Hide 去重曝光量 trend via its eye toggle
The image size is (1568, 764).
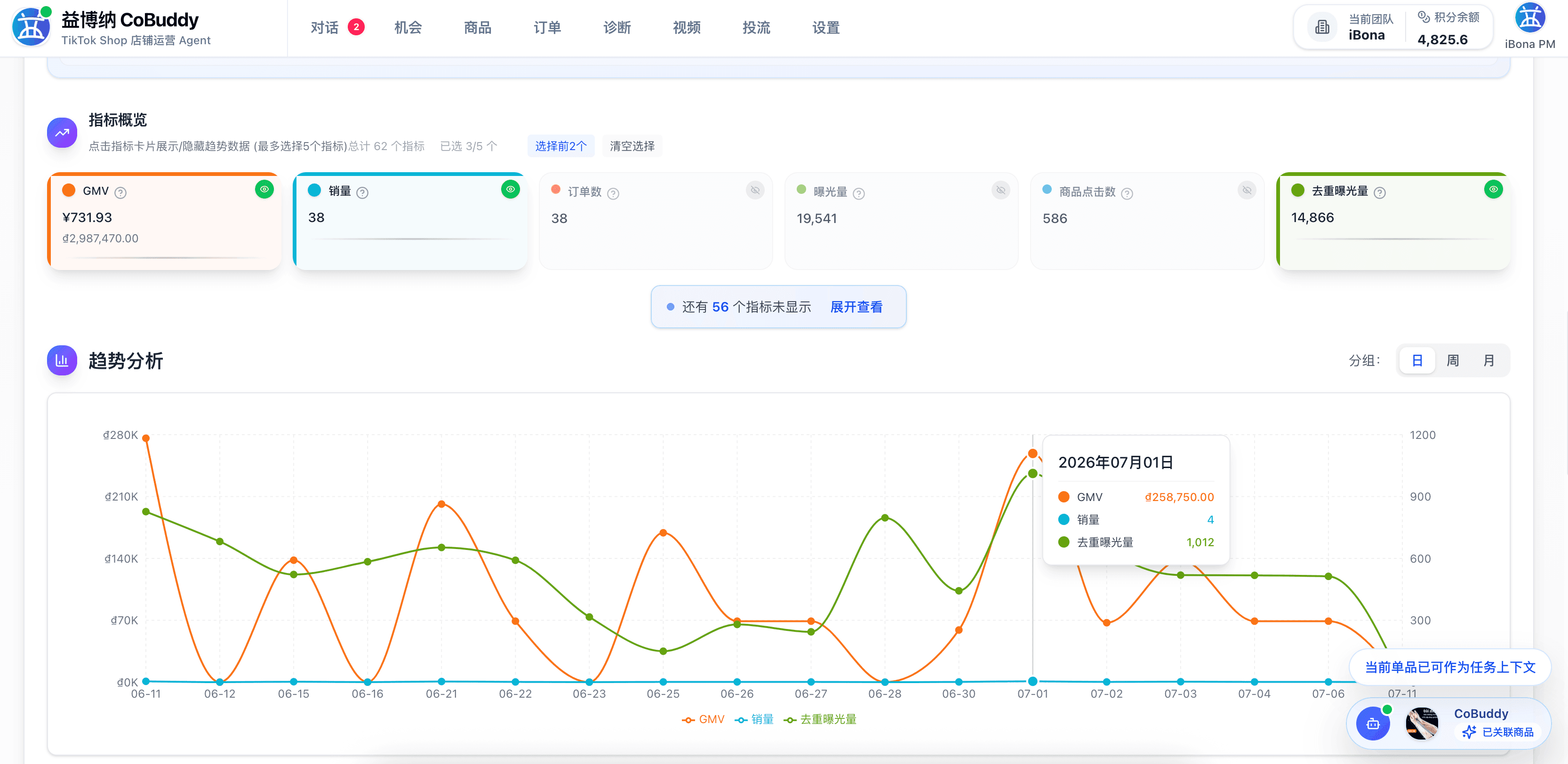1493,189
